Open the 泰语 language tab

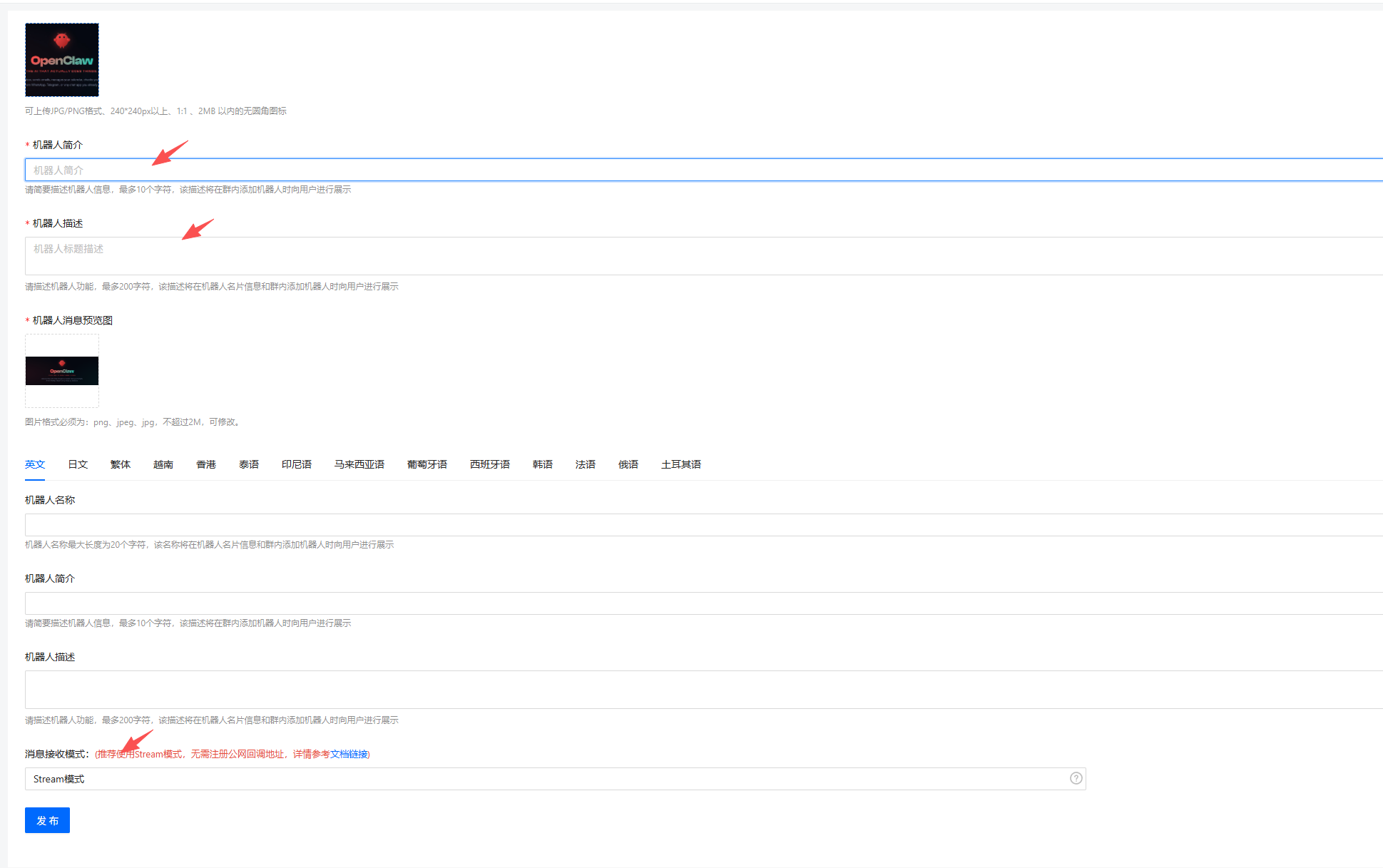pos(249,464)
